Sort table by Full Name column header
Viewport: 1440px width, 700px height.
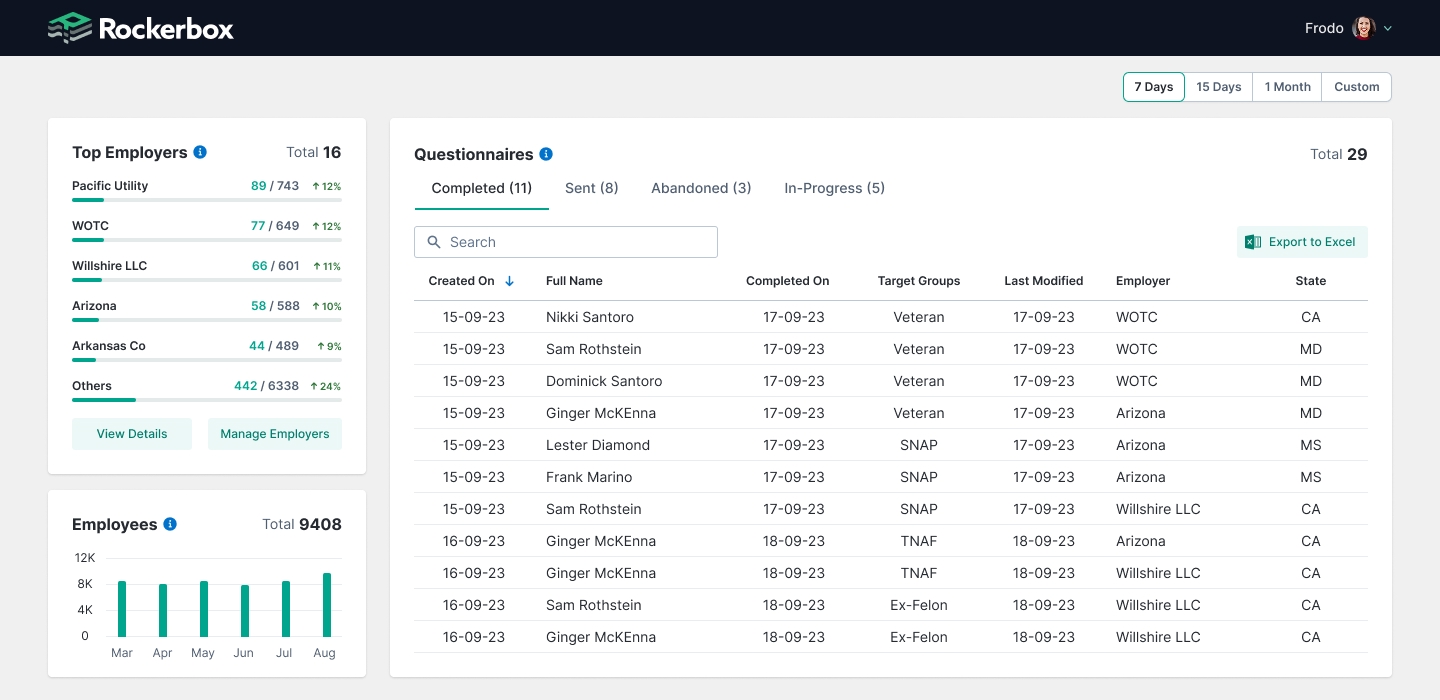tap(574, 281)
